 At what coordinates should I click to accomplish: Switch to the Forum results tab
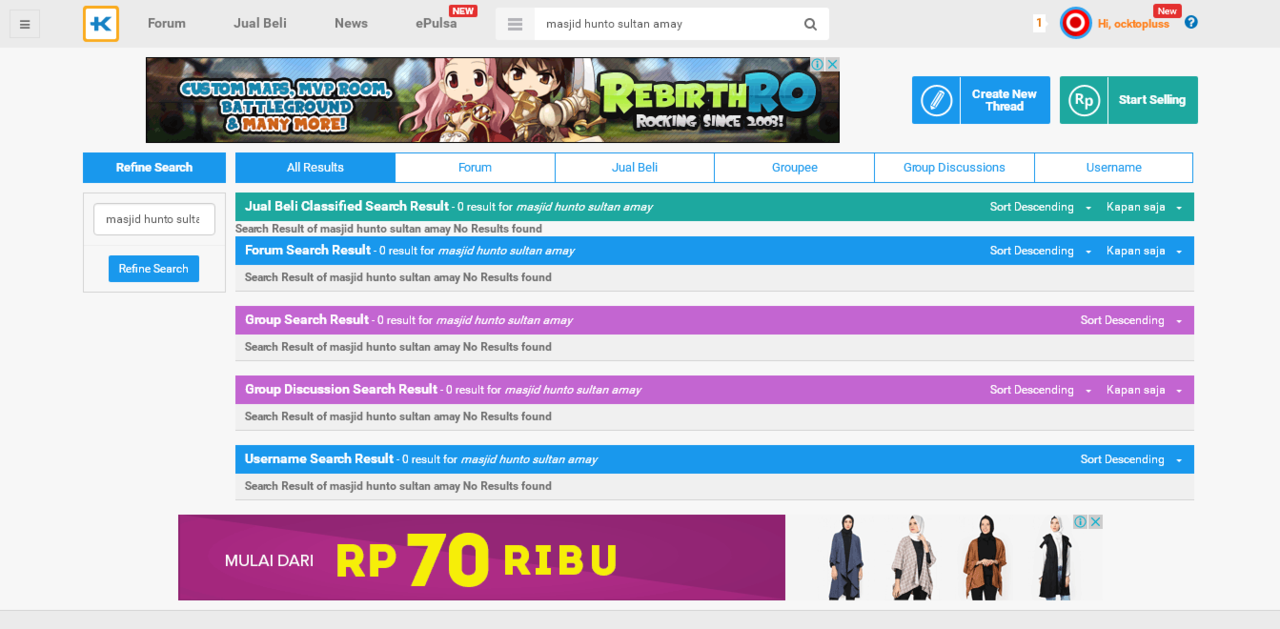(x=475, y=167)
